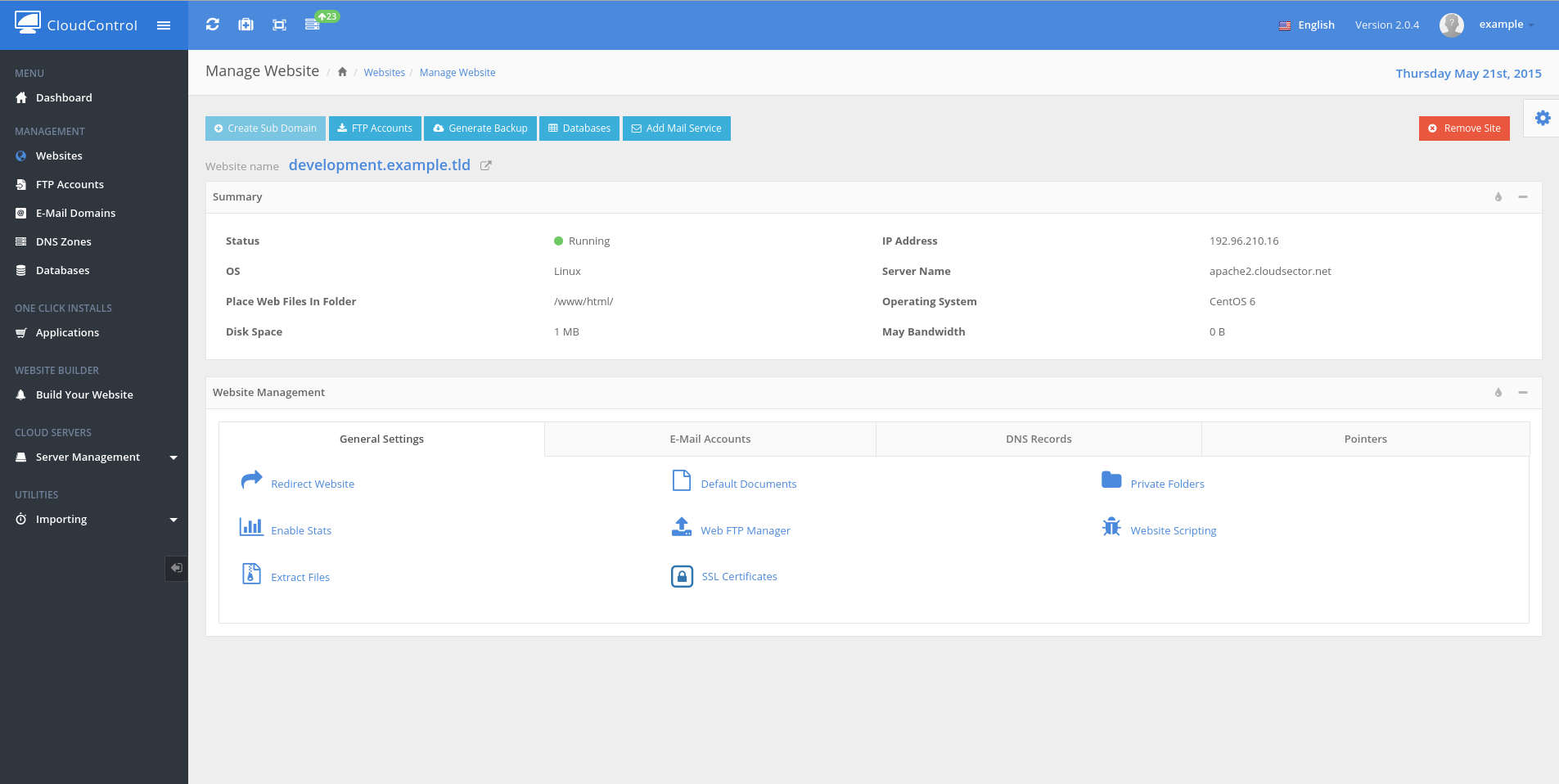The image size is (1559, 784).
Task: Click the refresh icon in top bar
Action: point(213,25)
